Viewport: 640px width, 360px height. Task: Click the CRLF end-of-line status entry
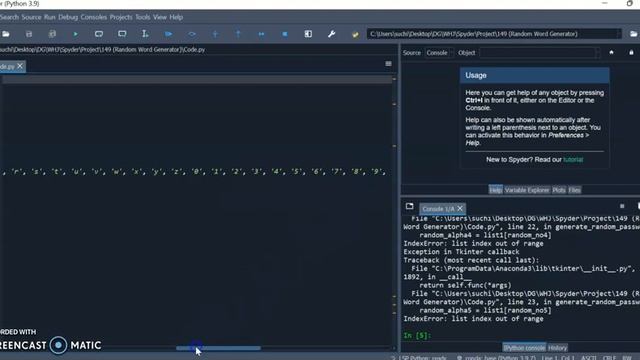[x=609, y=358]
